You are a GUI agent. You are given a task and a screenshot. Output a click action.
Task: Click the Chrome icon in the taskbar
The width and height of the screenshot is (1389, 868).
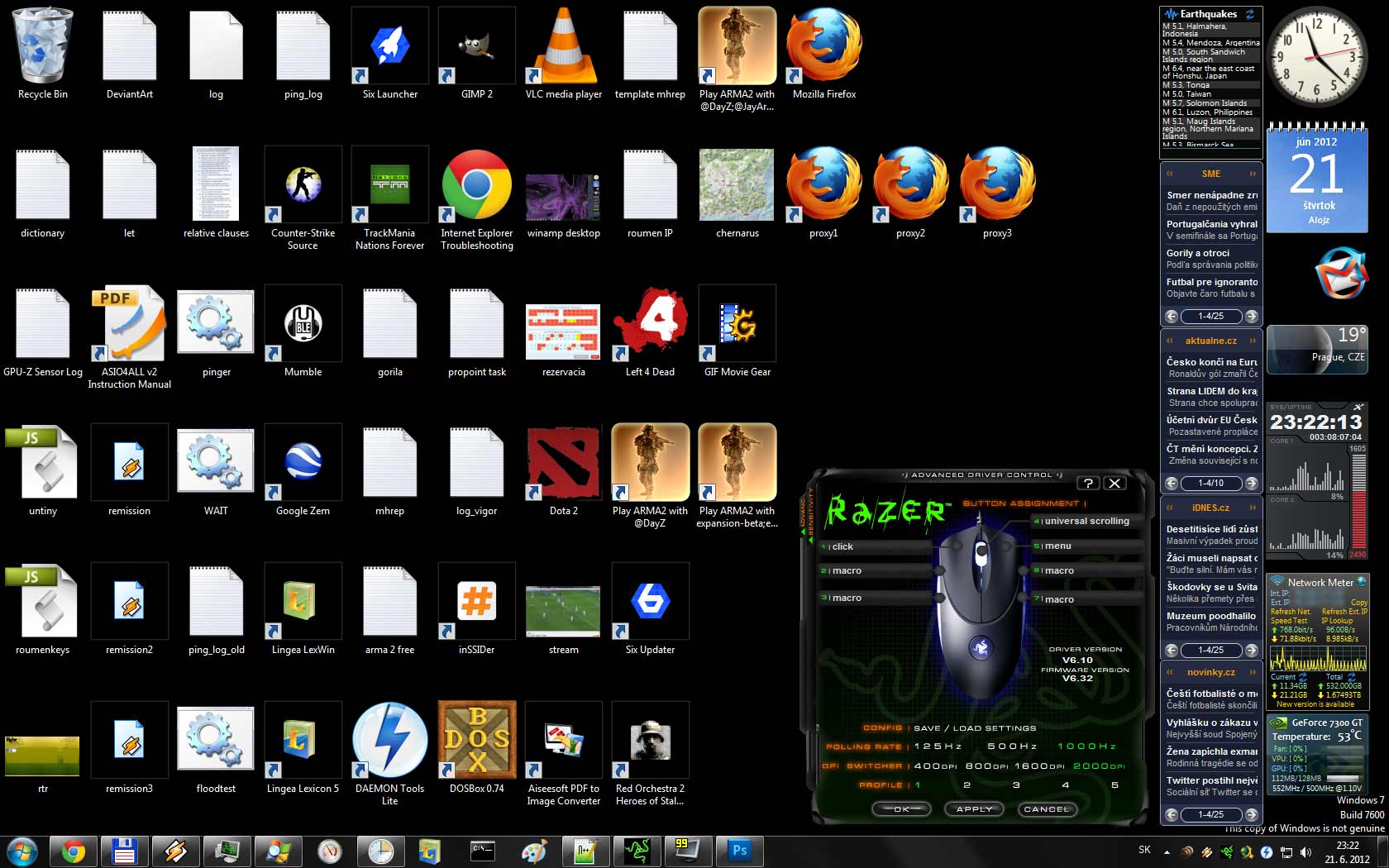point(73,851)
